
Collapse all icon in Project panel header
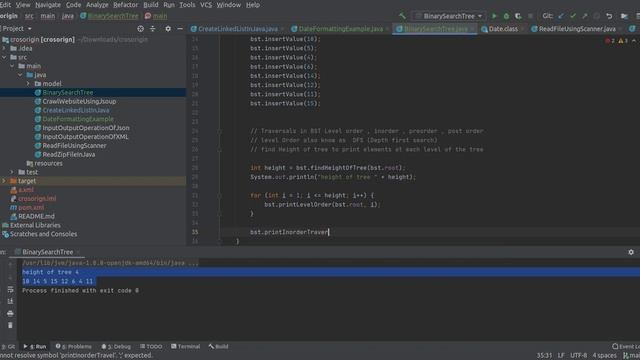153,29
